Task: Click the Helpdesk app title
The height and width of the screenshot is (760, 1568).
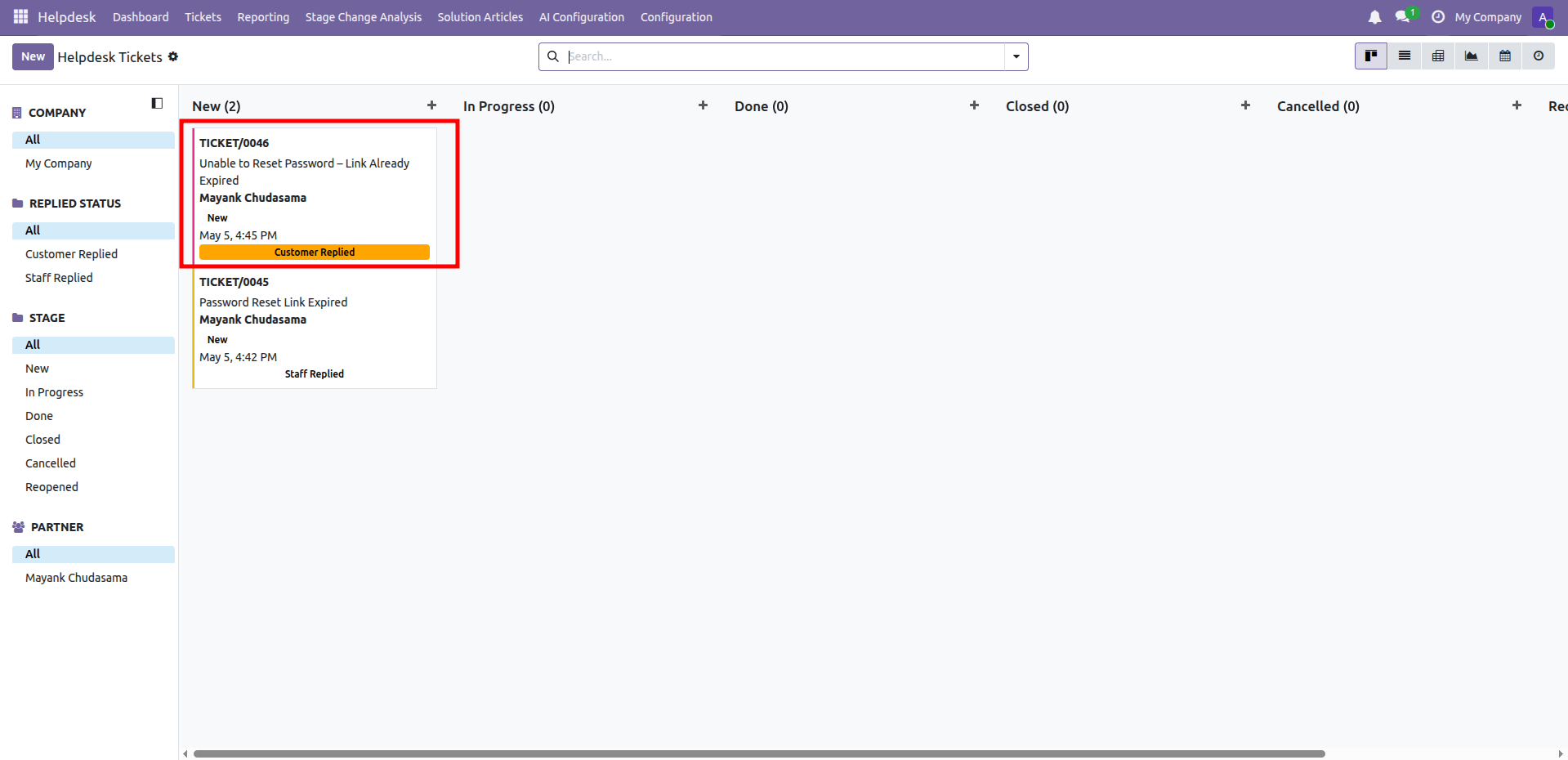Action: 67,17
